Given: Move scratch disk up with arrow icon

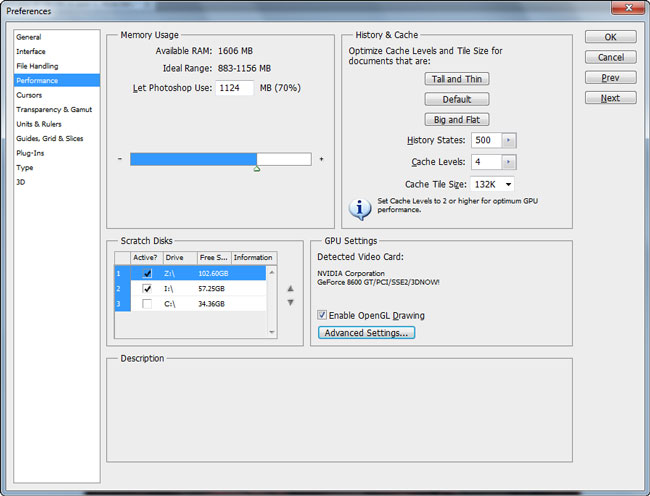Looking at the screenshot, I should click(x=291, y=288).
